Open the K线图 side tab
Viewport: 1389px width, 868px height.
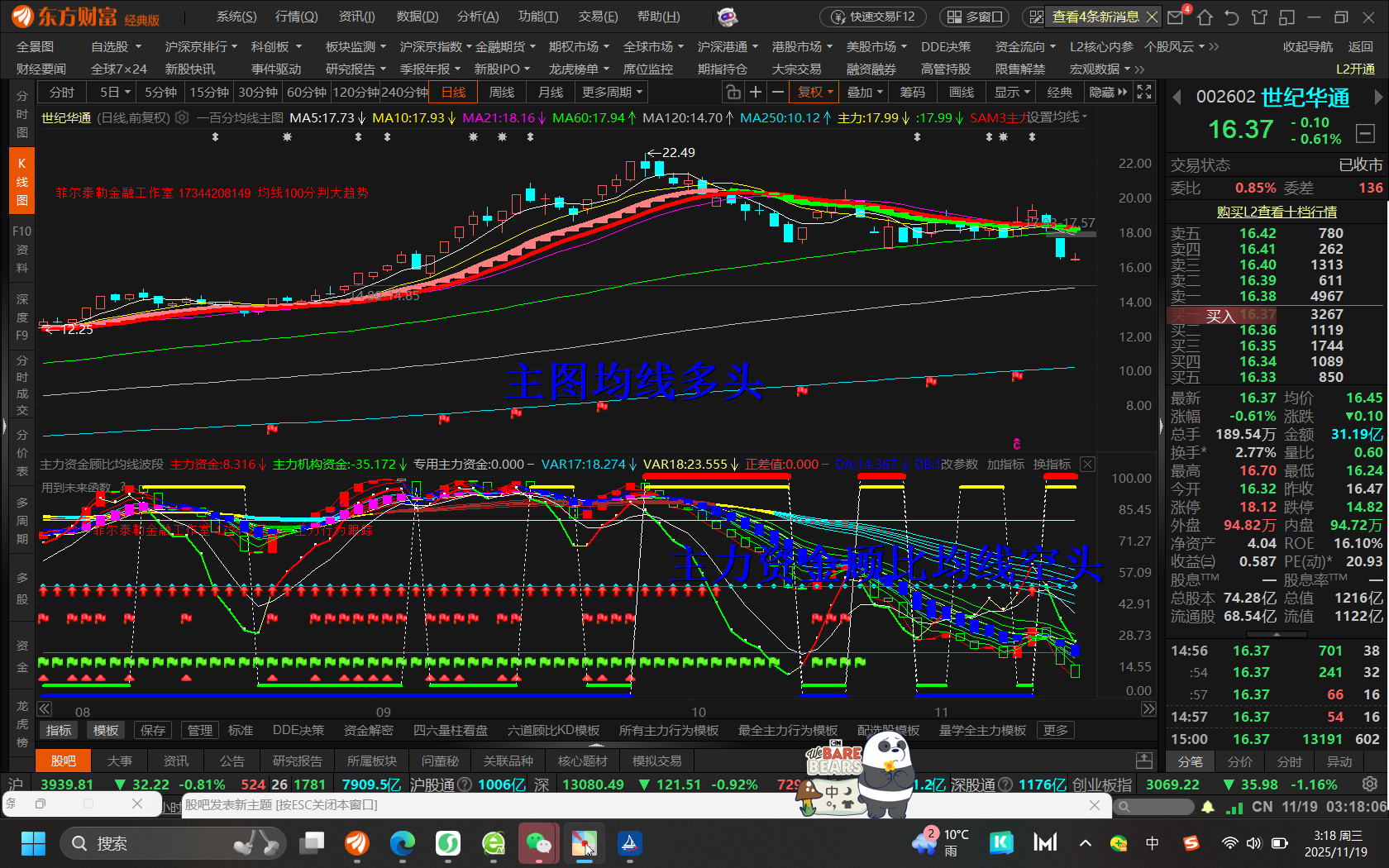click(x=22, y=182)
